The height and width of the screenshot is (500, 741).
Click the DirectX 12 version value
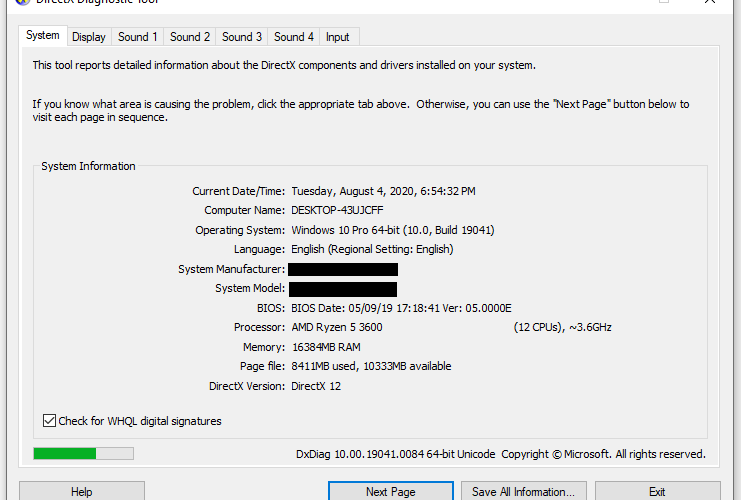pos(316,387)
